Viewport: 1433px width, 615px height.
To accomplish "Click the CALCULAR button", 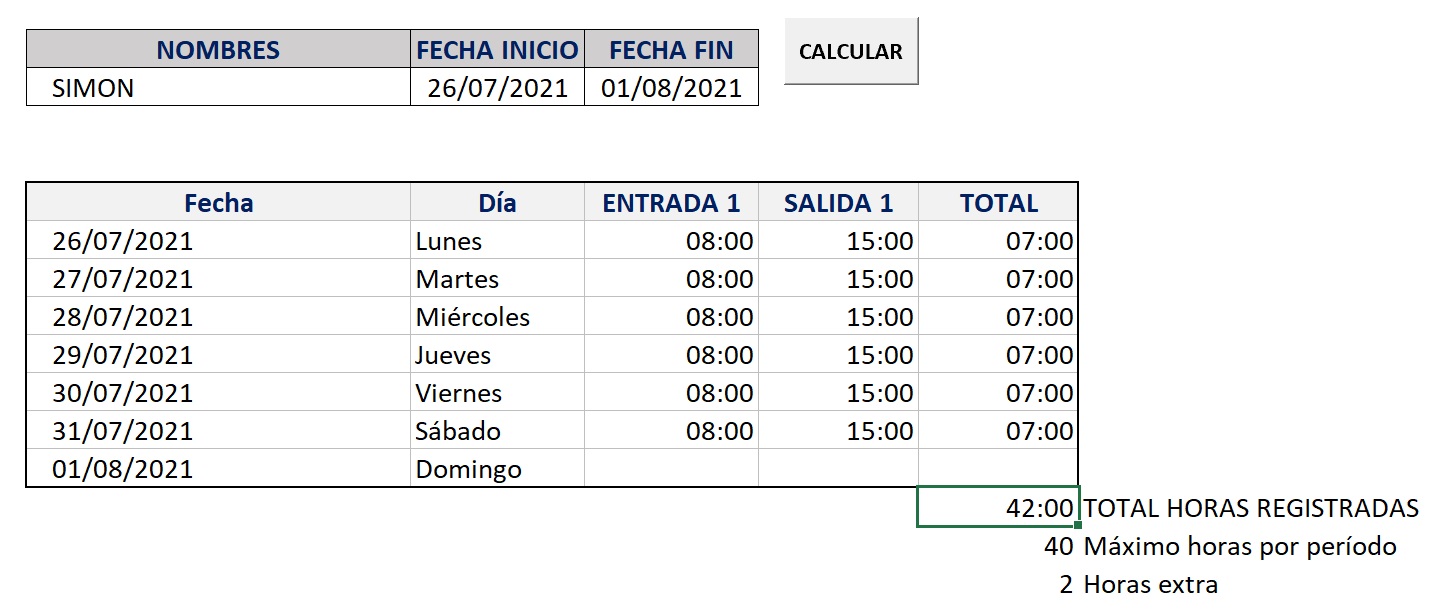I will (850, 52).
